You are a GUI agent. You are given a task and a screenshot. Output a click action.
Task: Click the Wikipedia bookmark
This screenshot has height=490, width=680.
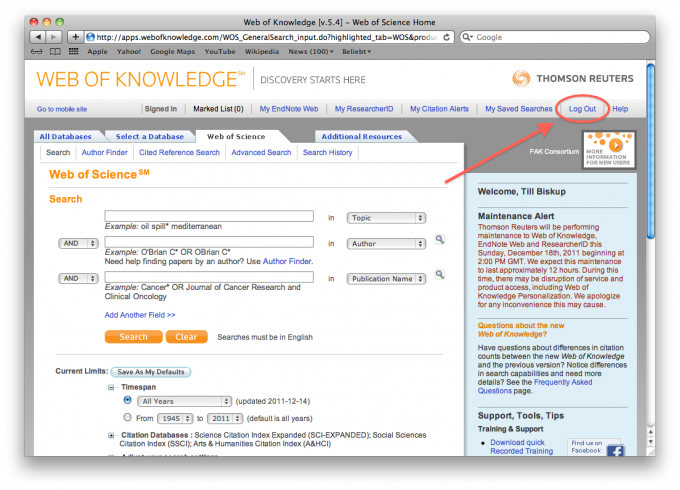pyautogui.click(x=262, y=52)
